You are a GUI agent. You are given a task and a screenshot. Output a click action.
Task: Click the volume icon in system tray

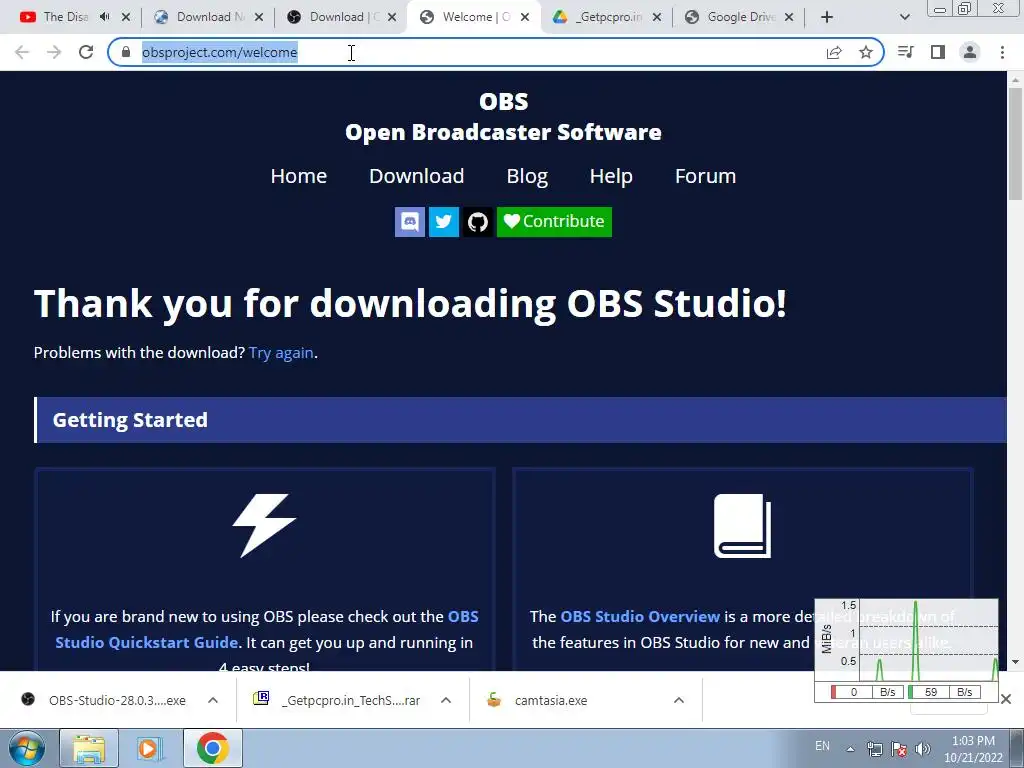(923, 749)
